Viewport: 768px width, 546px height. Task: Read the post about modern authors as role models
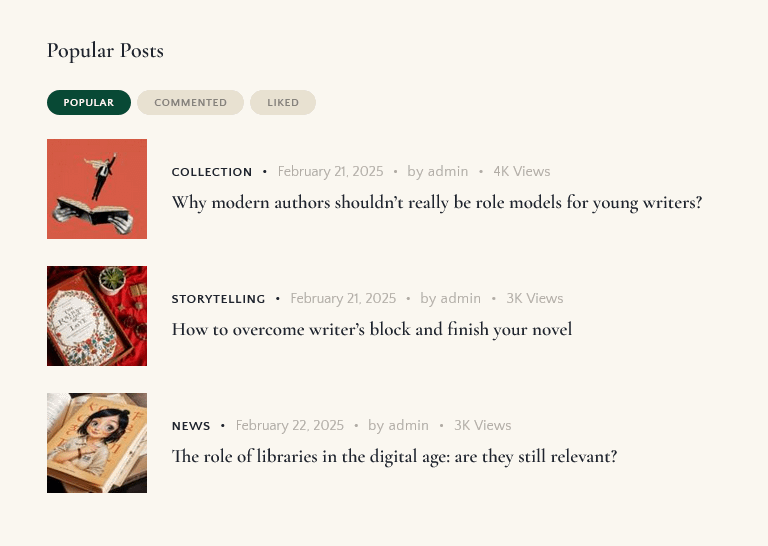coord(437,202)
